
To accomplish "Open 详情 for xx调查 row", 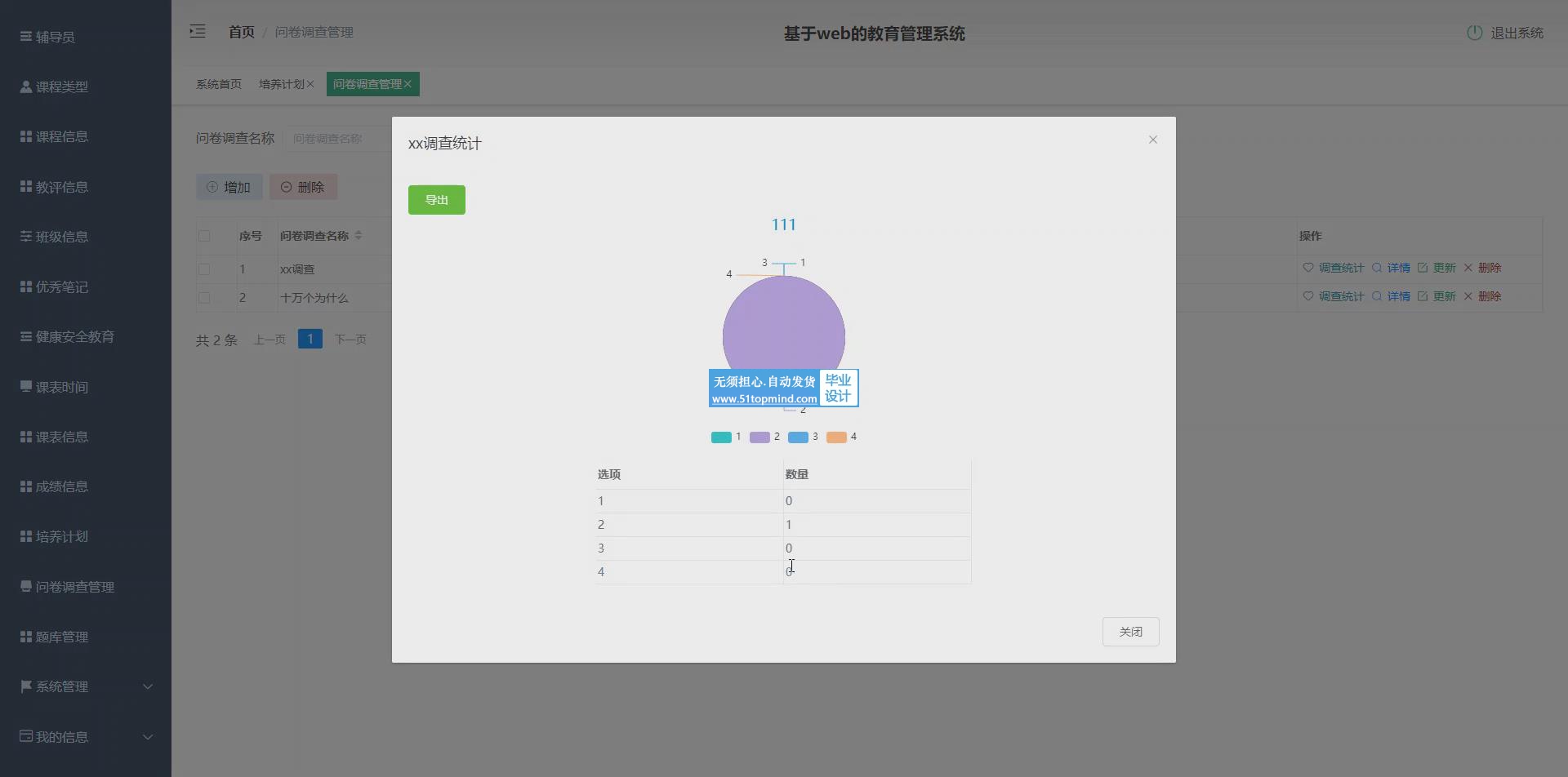I will [x=1391, y=268].
